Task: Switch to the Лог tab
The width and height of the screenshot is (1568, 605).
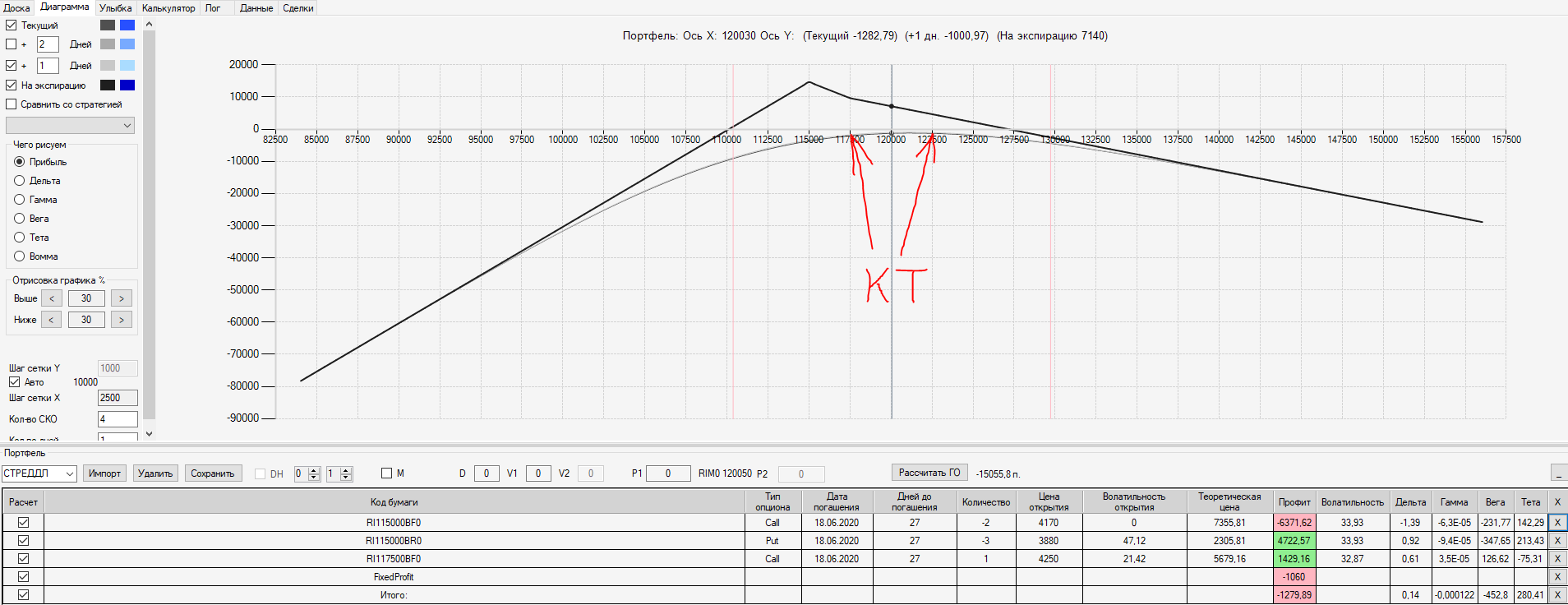Action: [213, 8]
